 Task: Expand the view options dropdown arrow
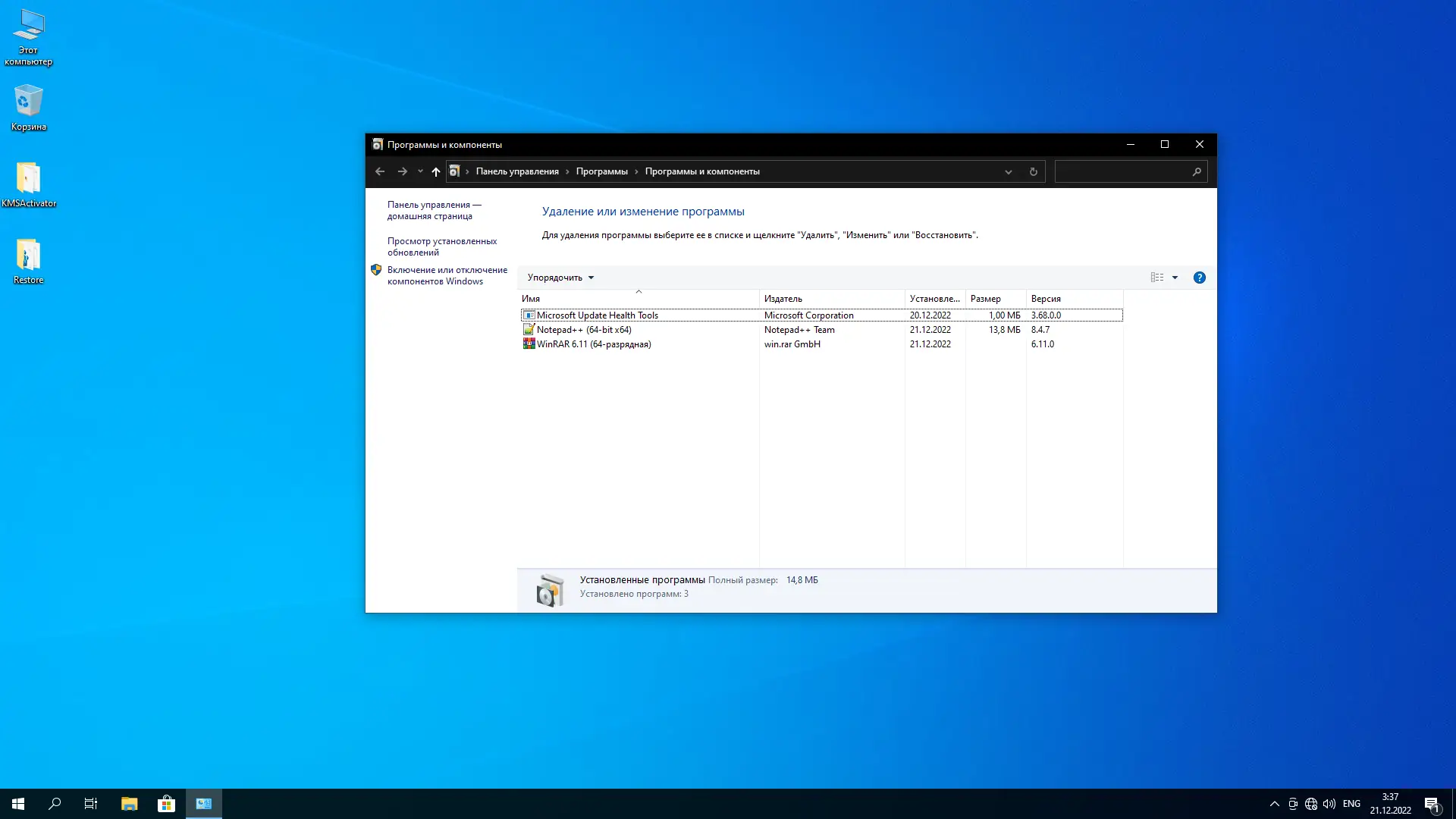(1175, 278)
